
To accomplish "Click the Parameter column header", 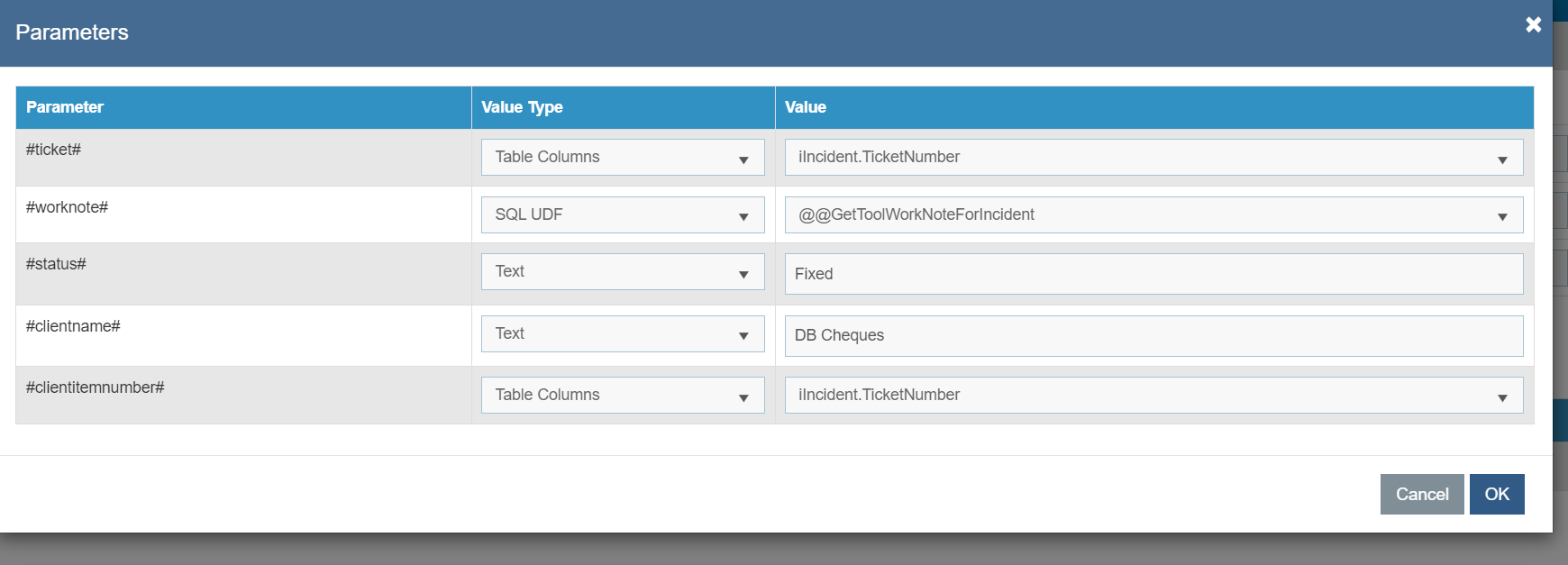I will pyautogui.click(x=65, y=107).
